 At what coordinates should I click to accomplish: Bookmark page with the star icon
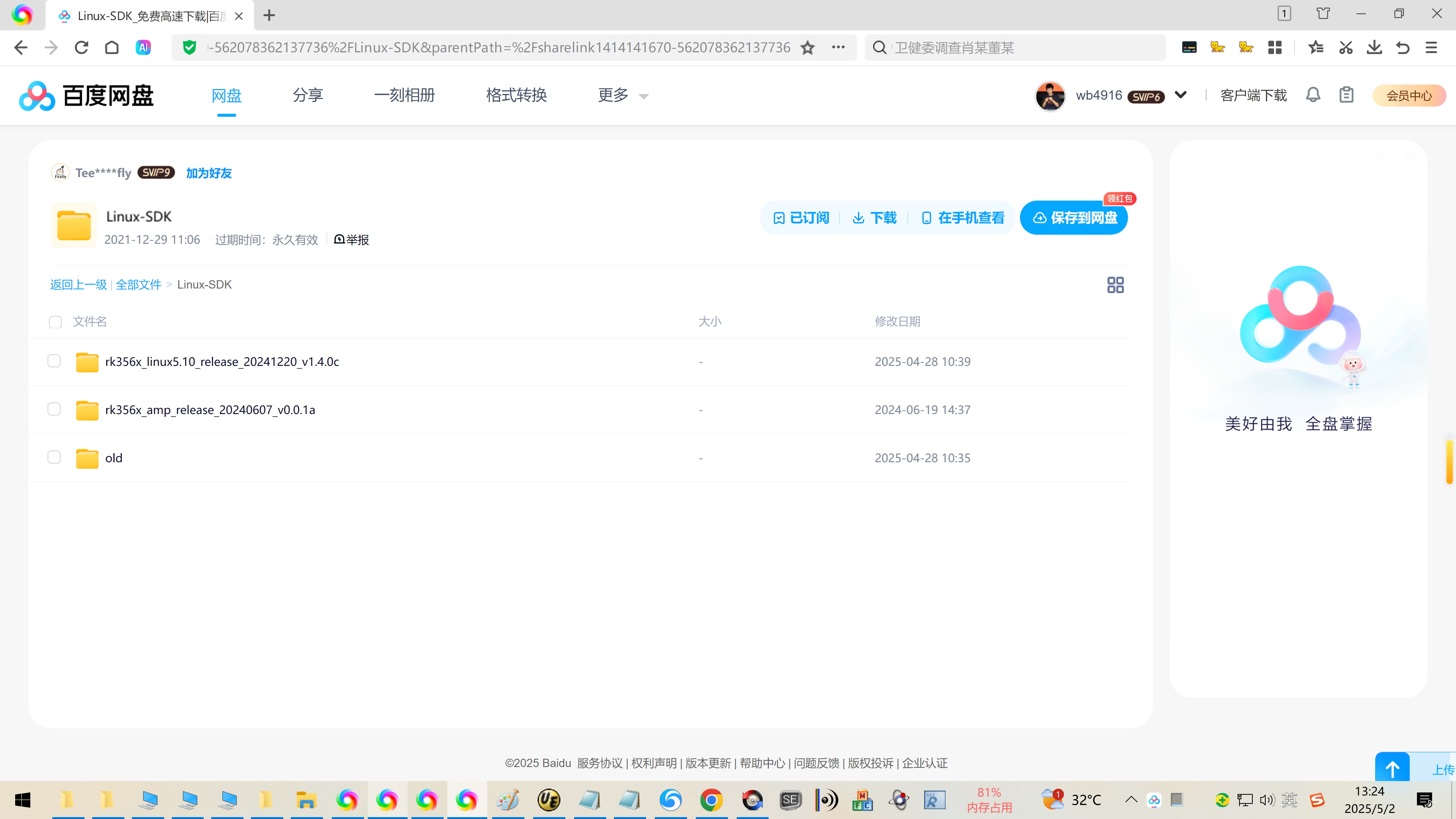click(x=808, y=47)
